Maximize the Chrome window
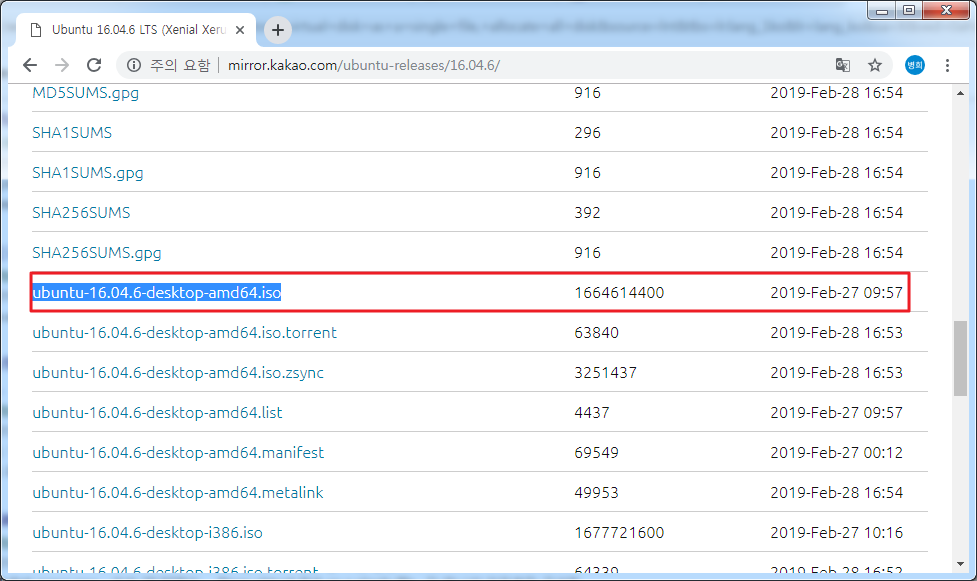The width and height of the screenshot is (977, 581). 909,11
